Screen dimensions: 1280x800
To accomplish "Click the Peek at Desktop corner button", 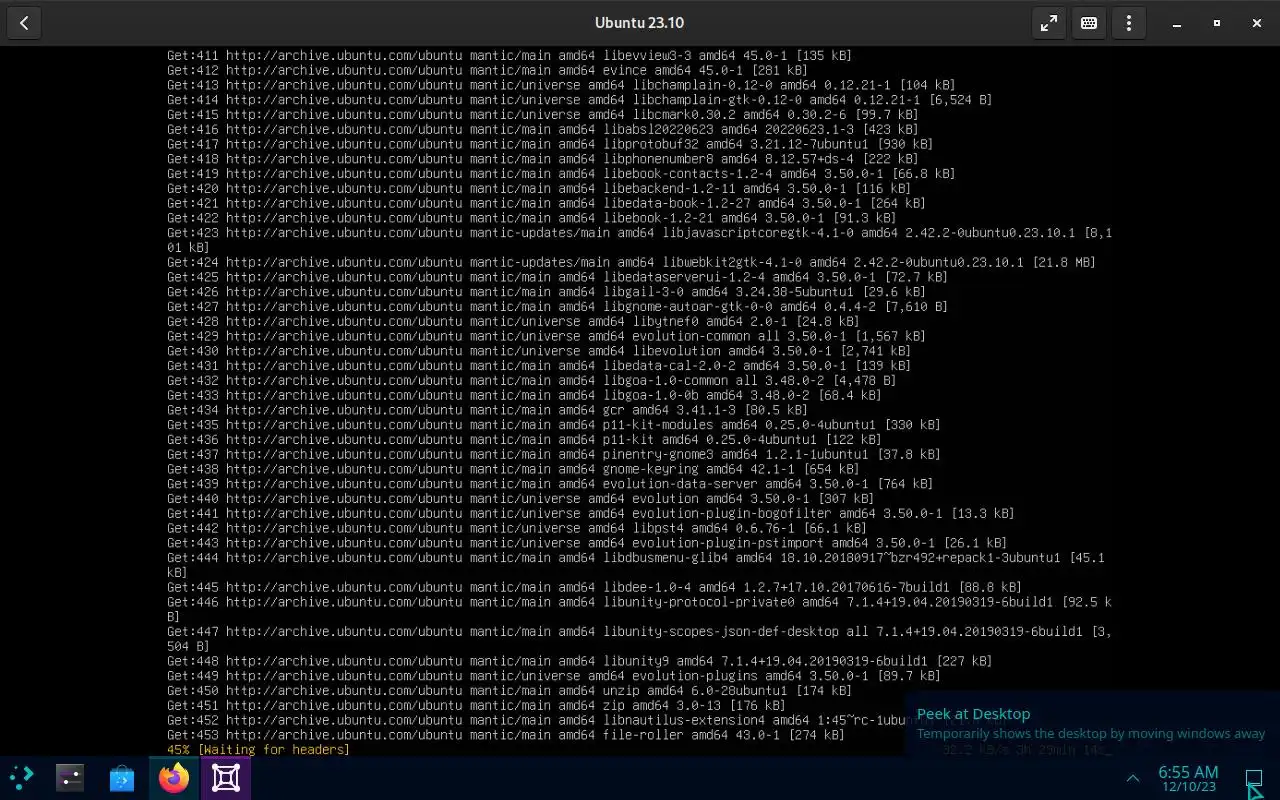I will 1253,778.
